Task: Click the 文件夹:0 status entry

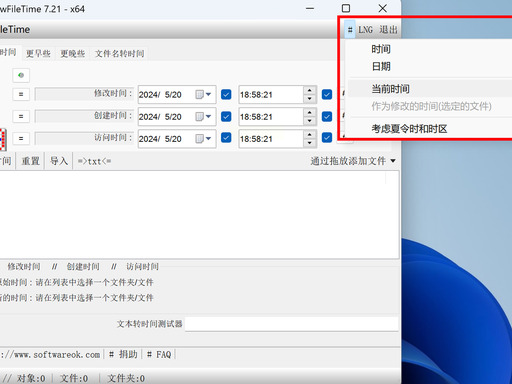Action: point(126,379)
